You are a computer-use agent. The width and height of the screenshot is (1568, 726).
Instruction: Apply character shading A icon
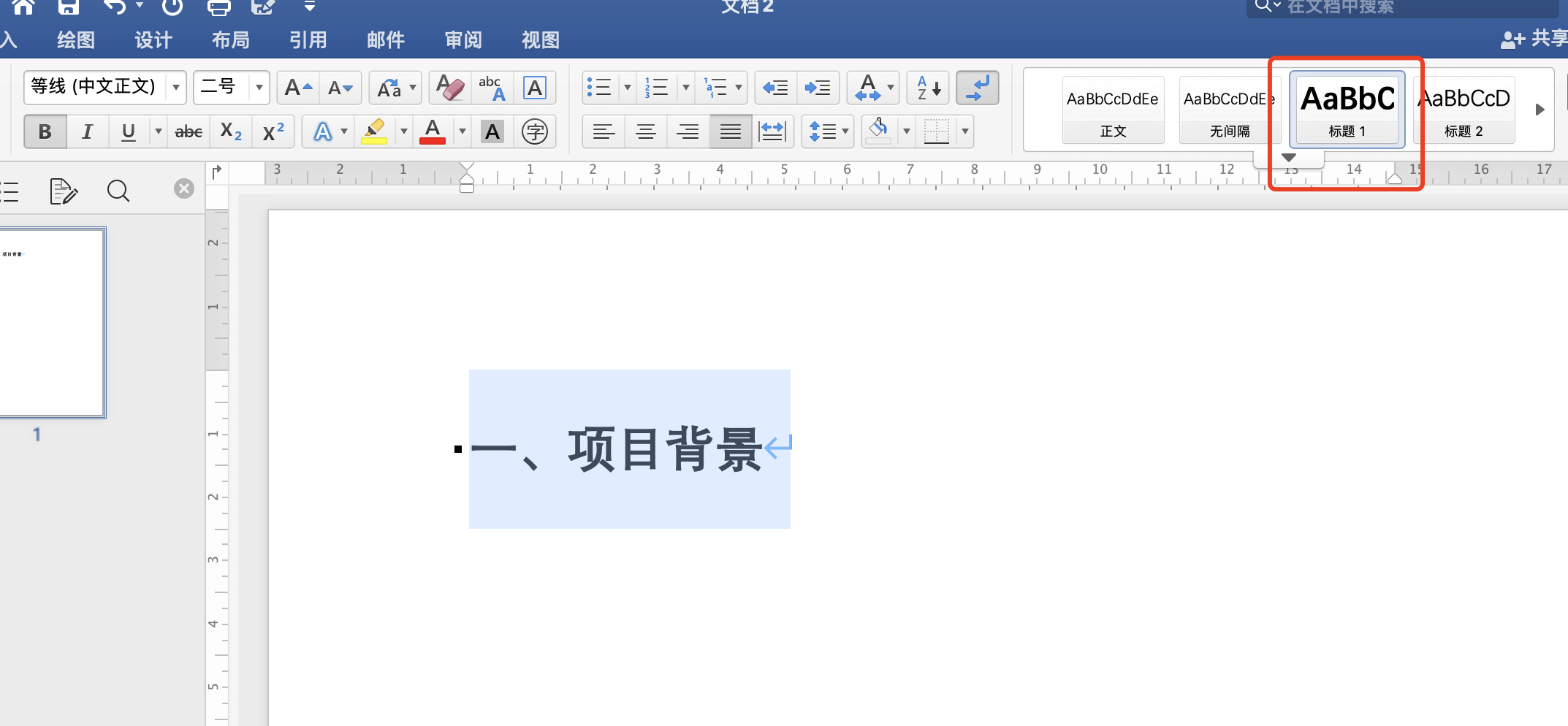coord(492,132)
